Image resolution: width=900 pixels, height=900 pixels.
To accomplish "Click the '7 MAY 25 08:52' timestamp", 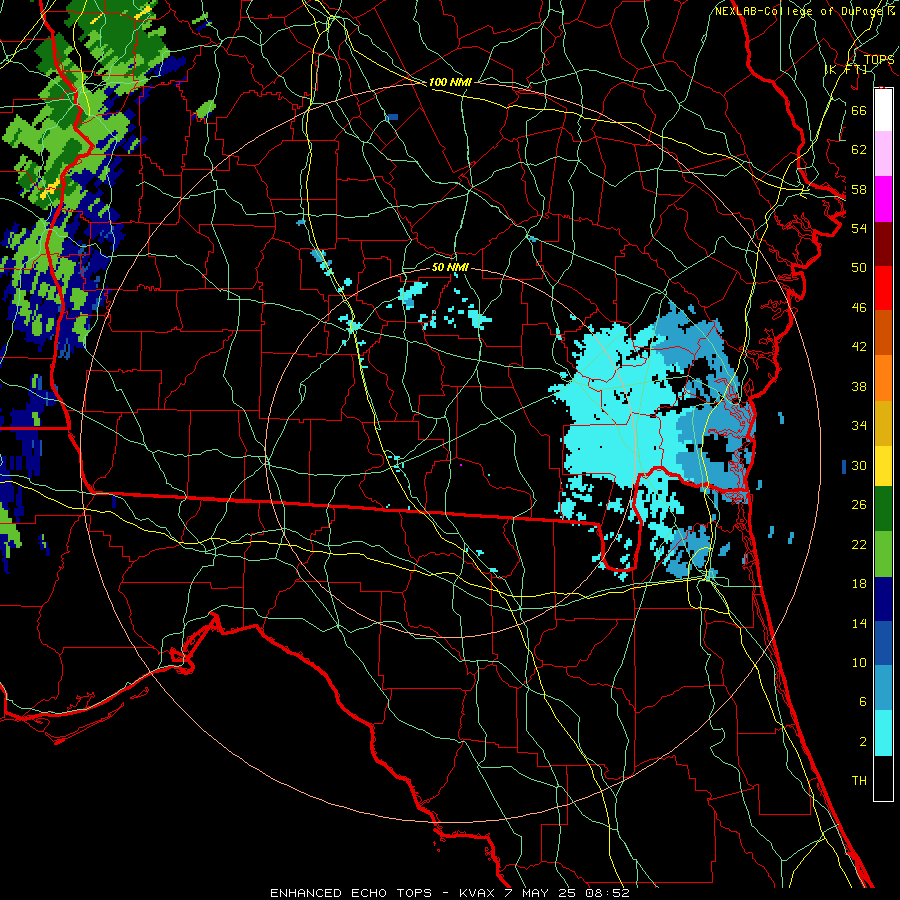I will click(x=567, y=893).
